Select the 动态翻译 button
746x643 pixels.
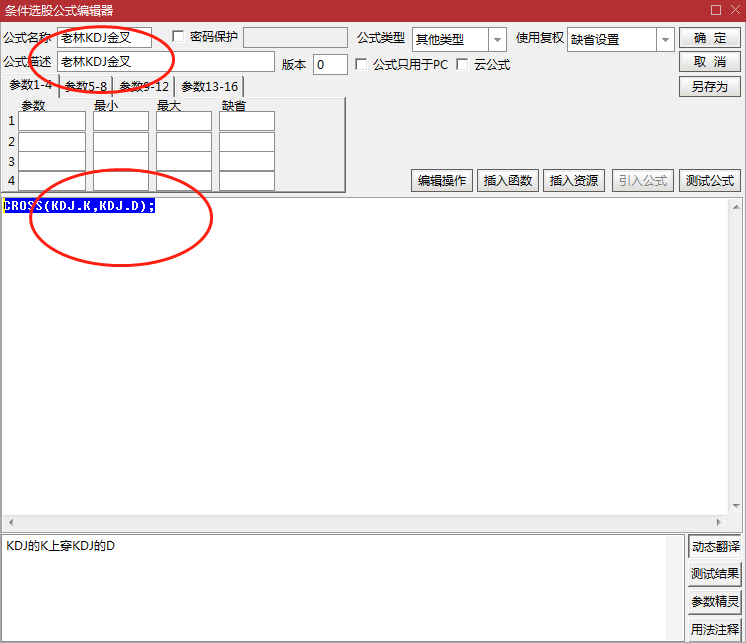[715, 546]
